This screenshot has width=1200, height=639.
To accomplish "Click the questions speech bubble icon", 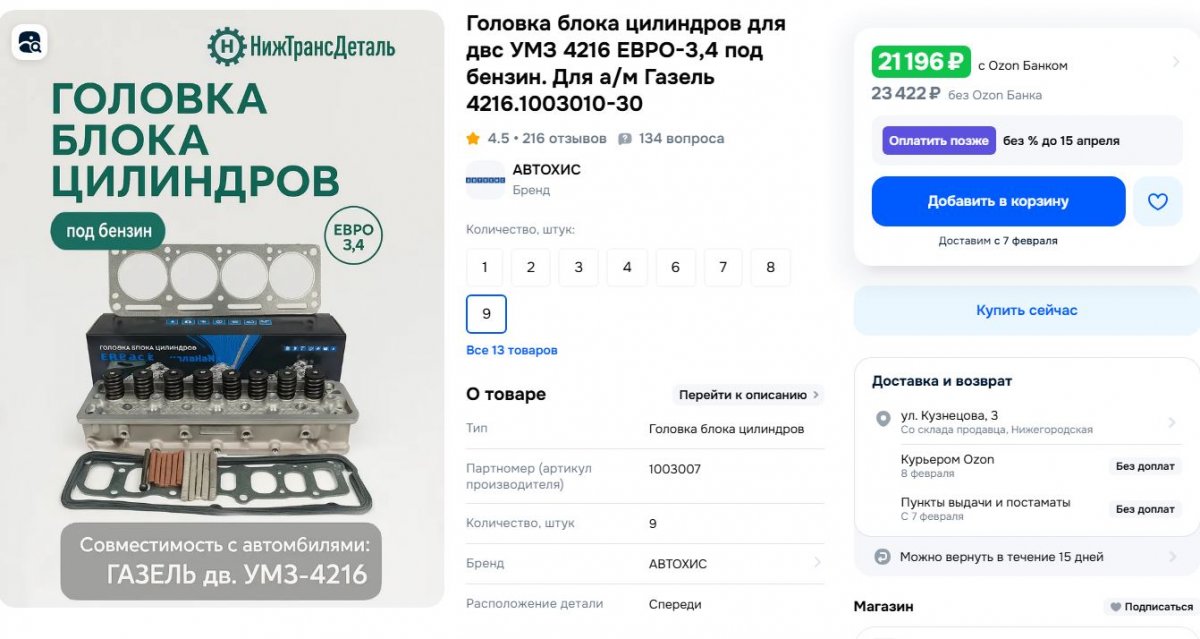I will point(625,139).
